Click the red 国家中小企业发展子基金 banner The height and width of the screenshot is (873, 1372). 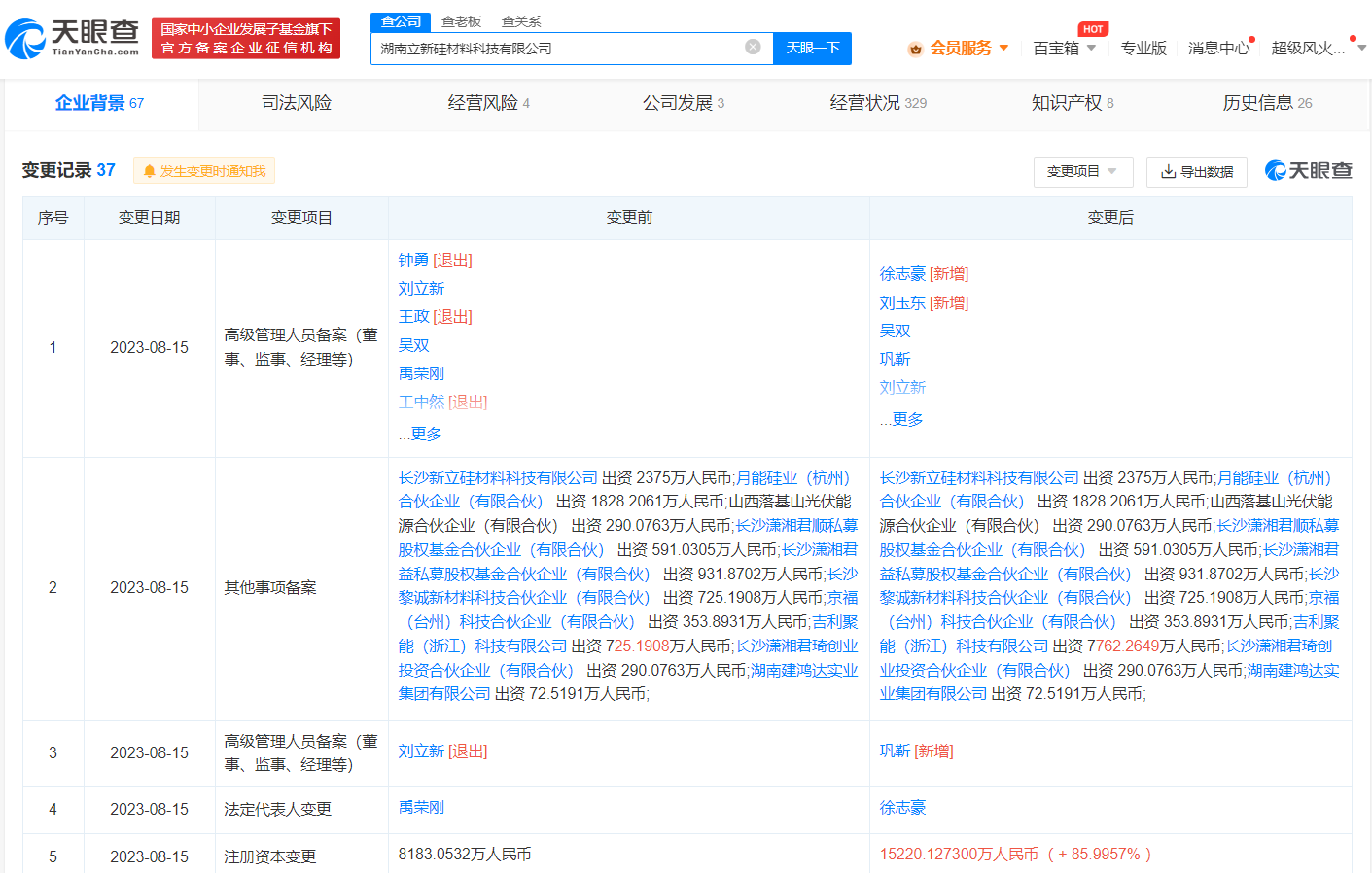point(245,37)
